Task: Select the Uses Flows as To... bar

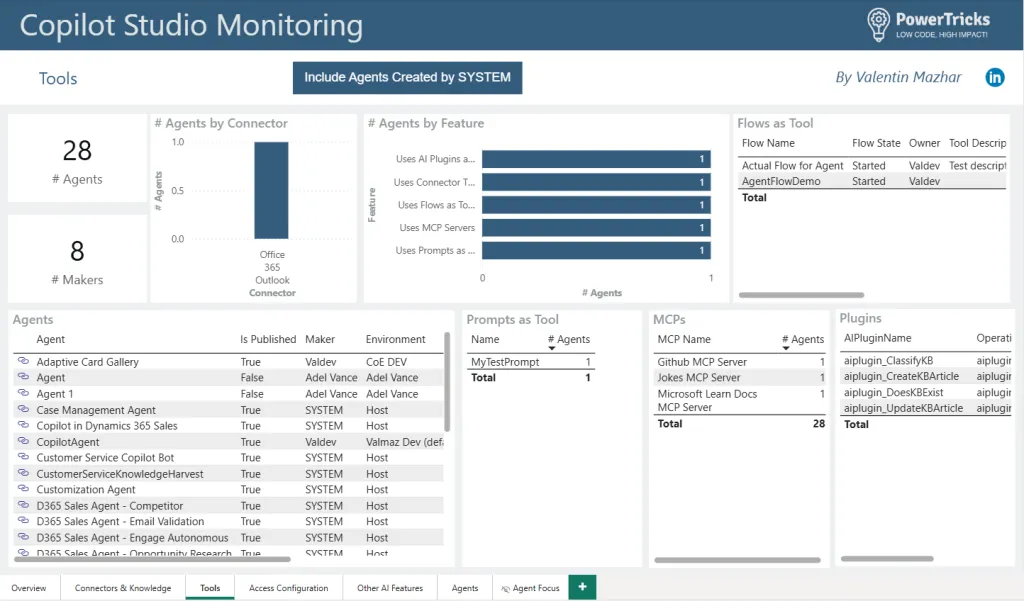Action: tap(596, 205)
